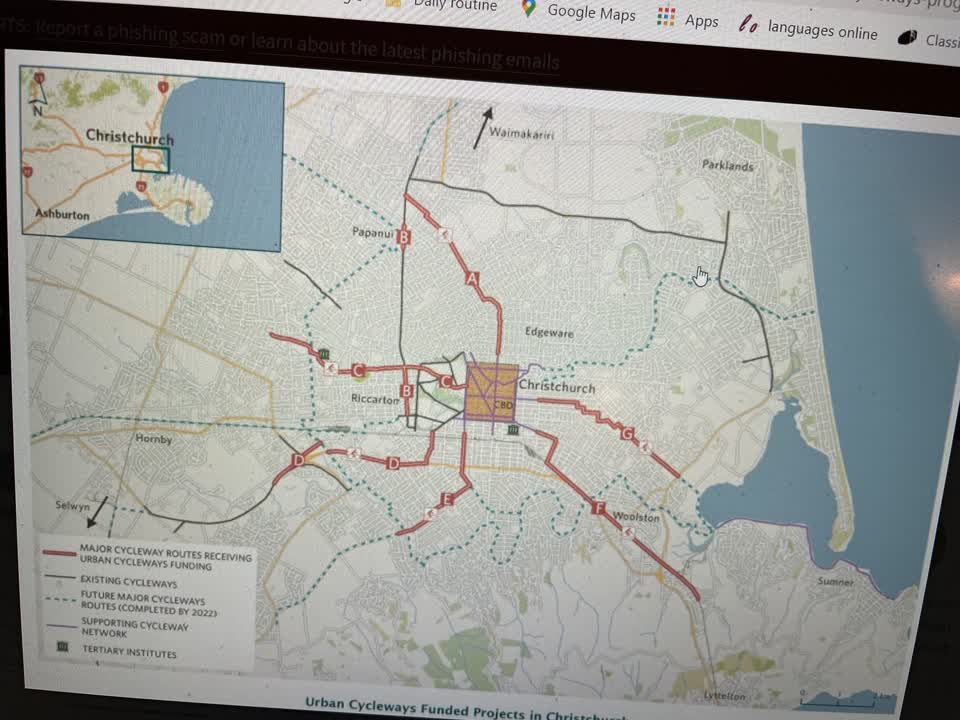Click the 'Hornby' map label

click(154, 438)
